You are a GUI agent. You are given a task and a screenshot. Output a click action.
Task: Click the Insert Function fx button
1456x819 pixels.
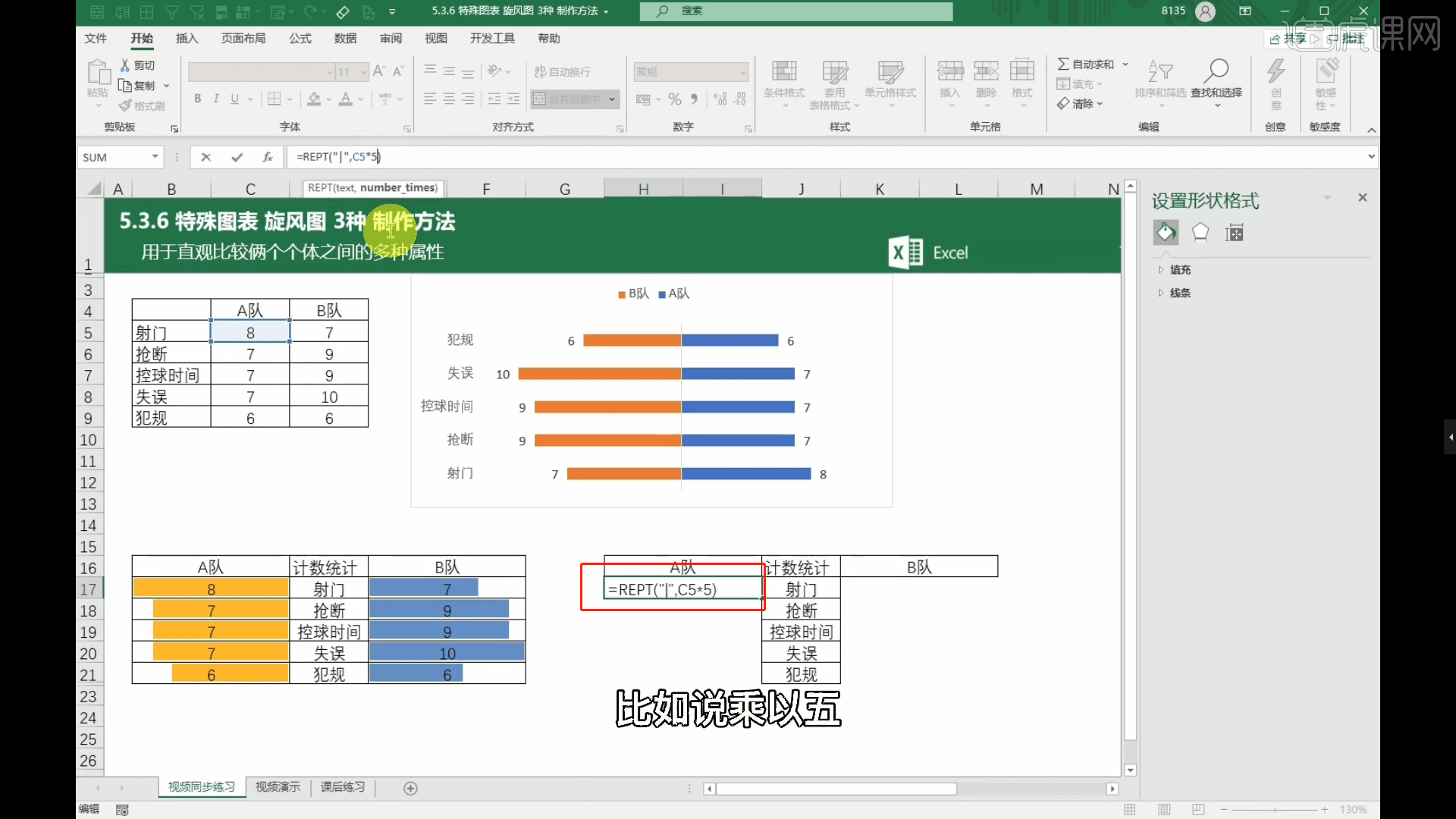(x=268, y=157)
